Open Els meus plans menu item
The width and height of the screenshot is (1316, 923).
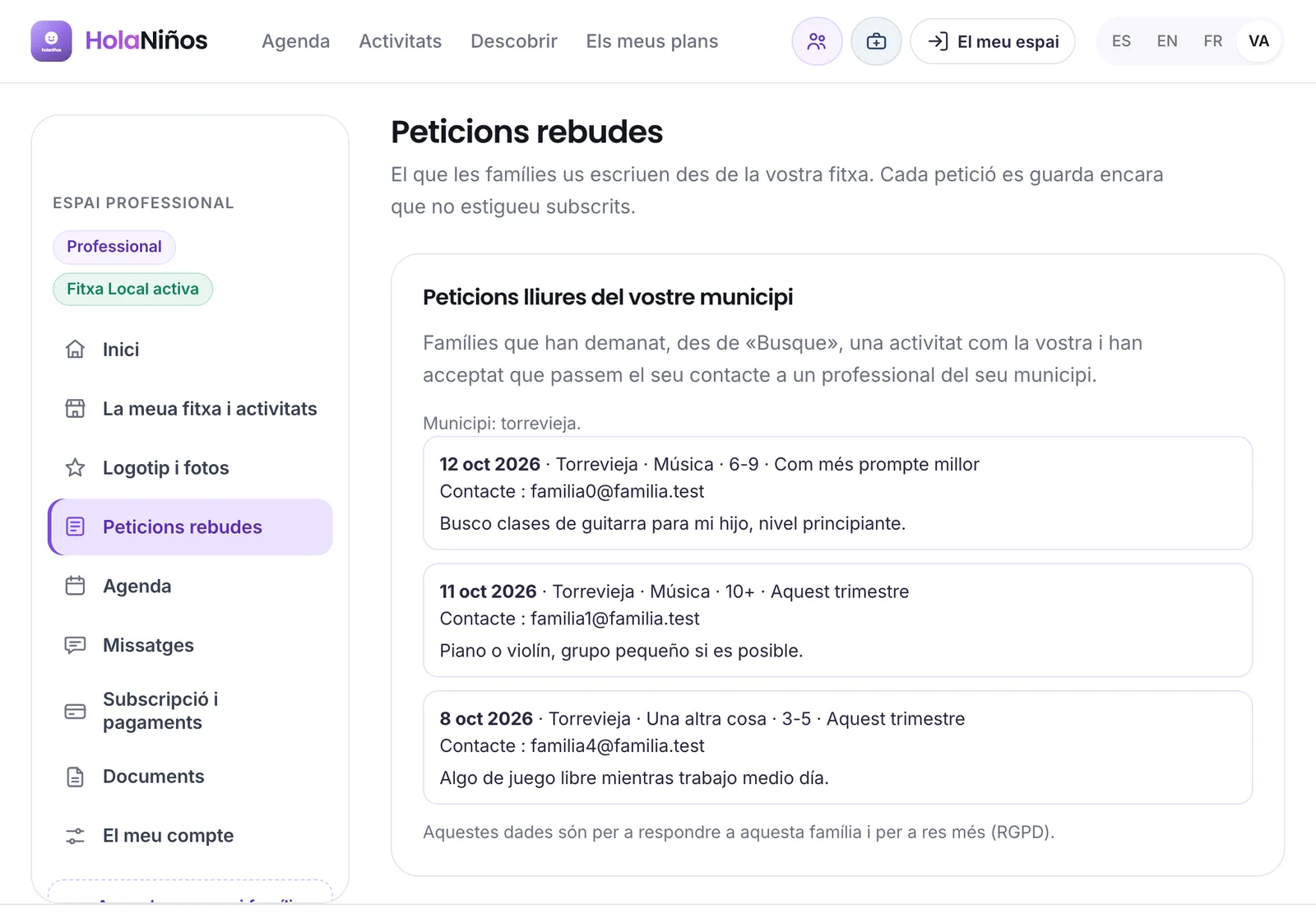(652, 41)
